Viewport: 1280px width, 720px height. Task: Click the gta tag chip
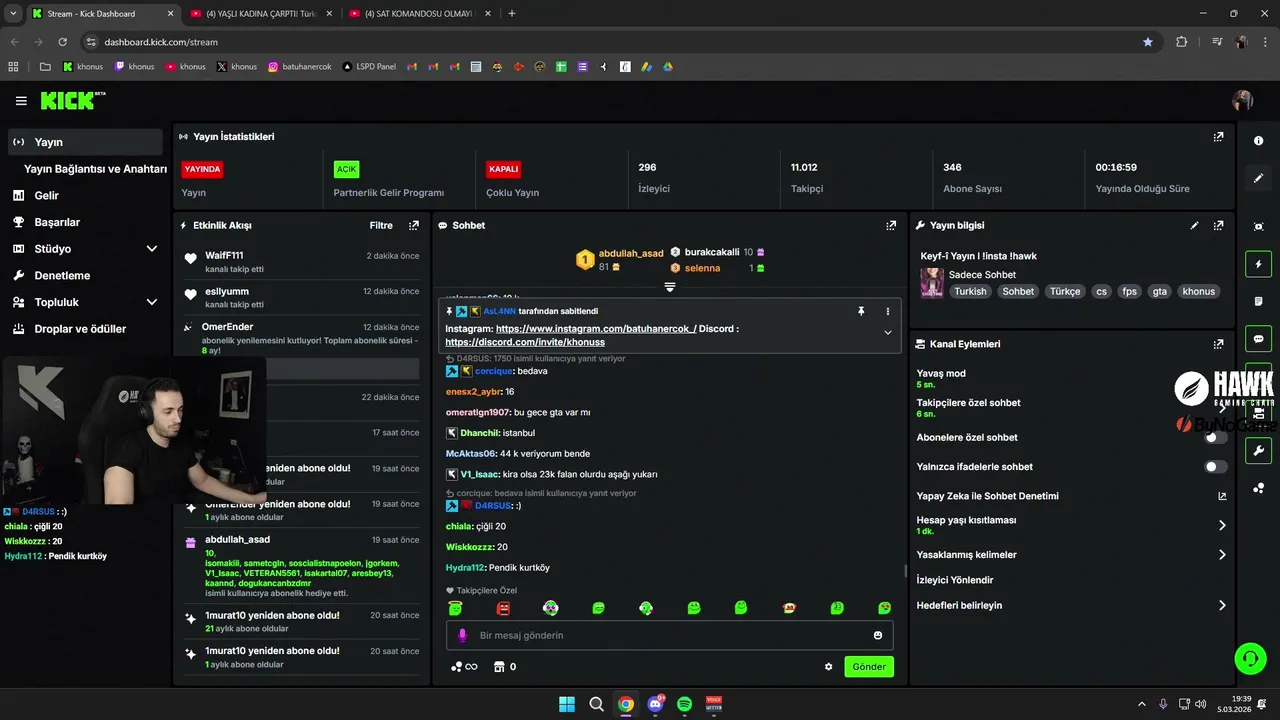[1160, 292]
